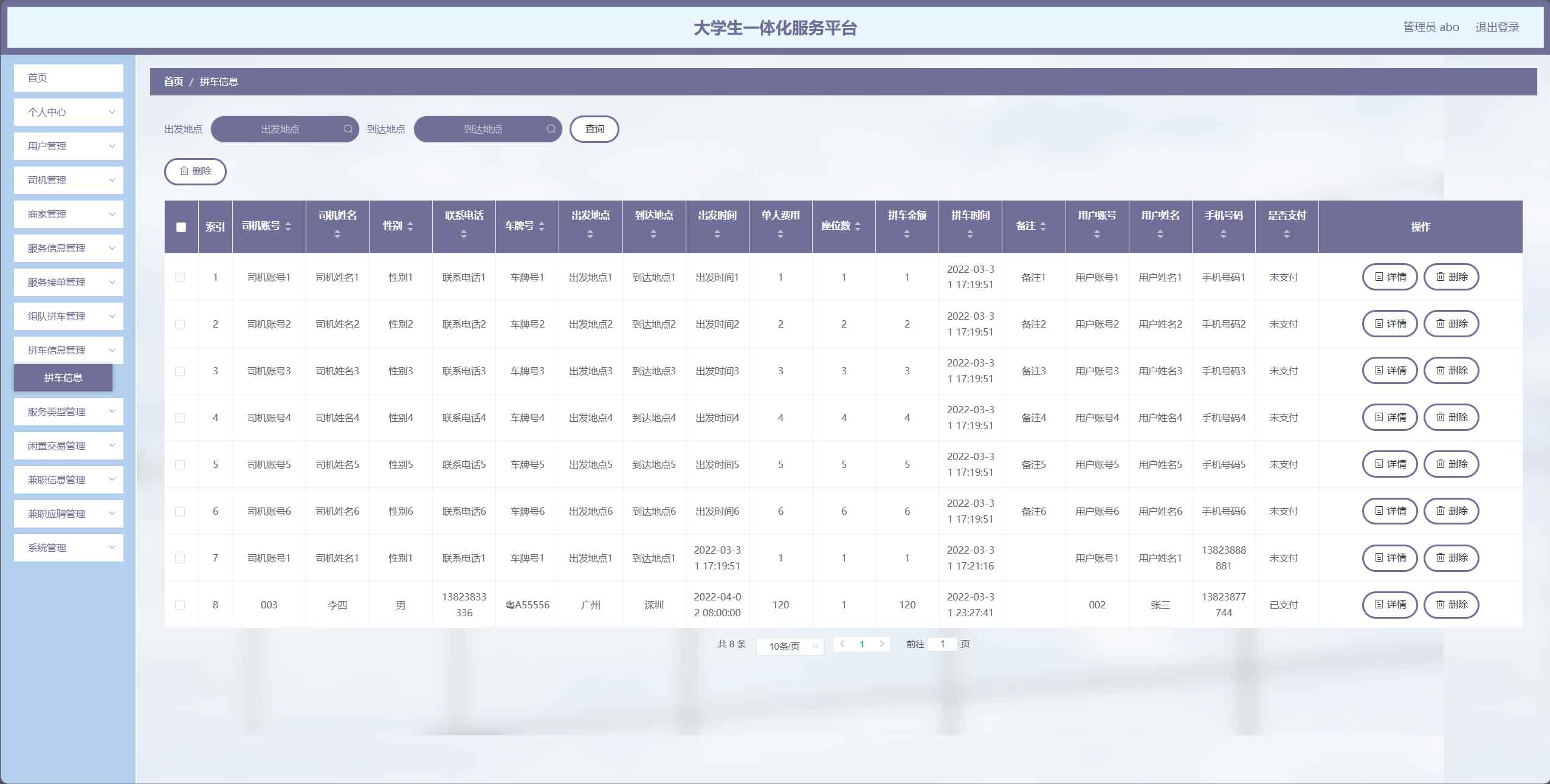Open 详情 for row 8 李四

tap(1390, 605)
